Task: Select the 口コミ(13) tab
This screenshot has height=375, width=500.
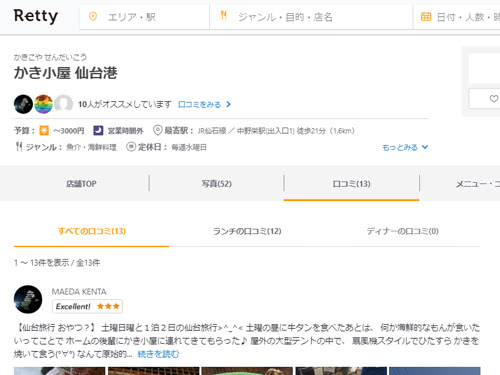Action: click(351, 184)
